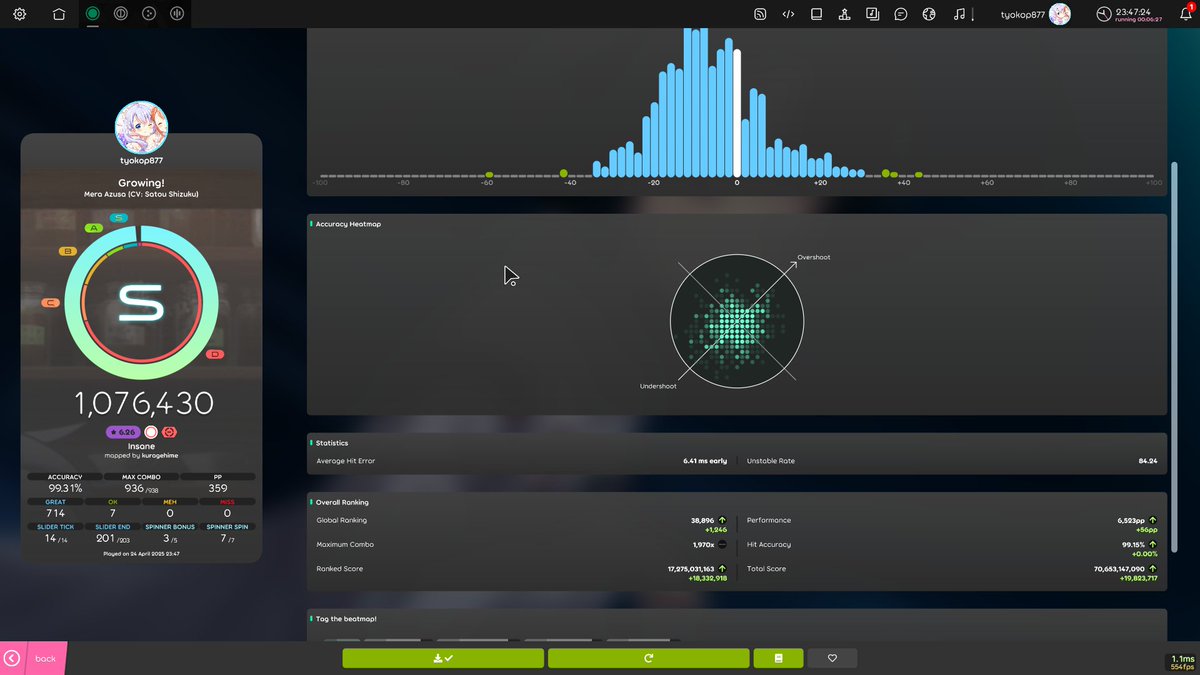The height and width of the screenshot is (675, 1200).
Task: Open the tyokop877 profile button in toolbar
Action: tap(1035, 14)
